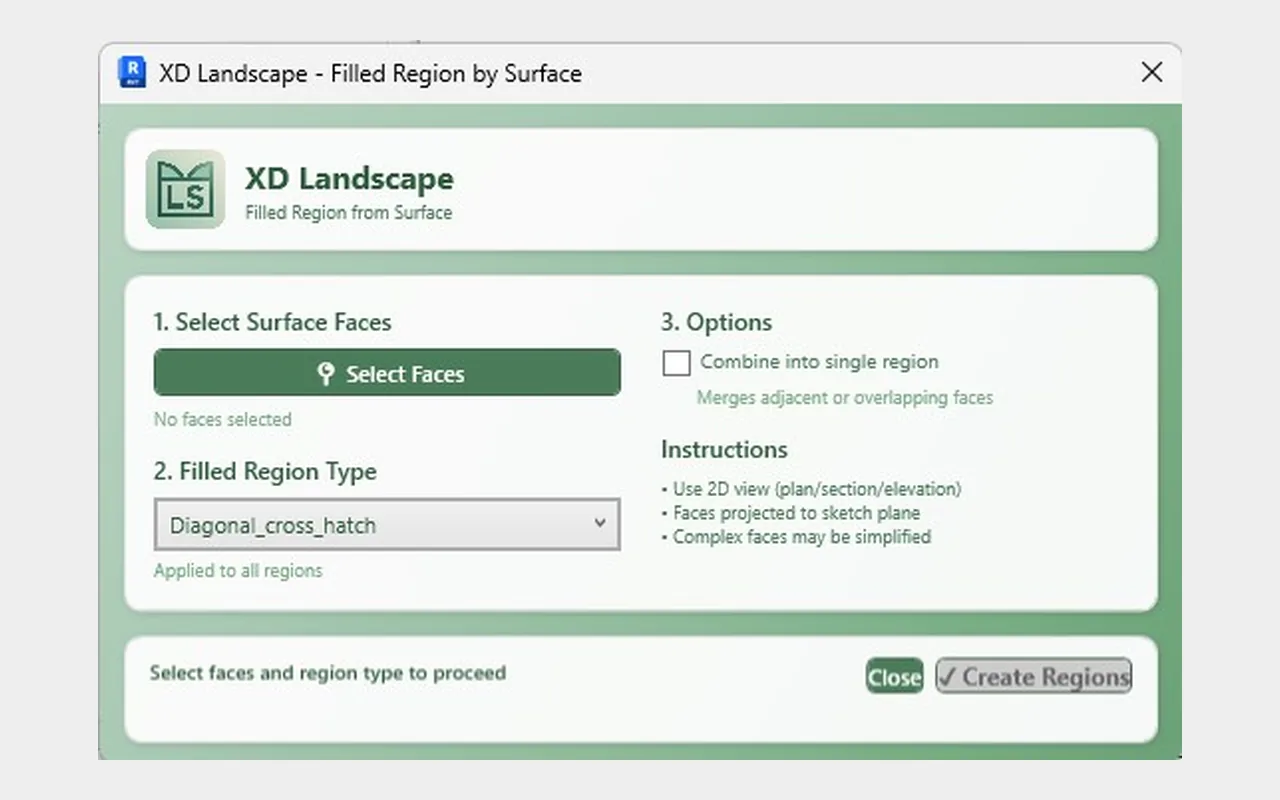Open the Diagonal_cross_hatch region type dropdown
Viewport: 1280px width, 800px height.
coord(387,525)
